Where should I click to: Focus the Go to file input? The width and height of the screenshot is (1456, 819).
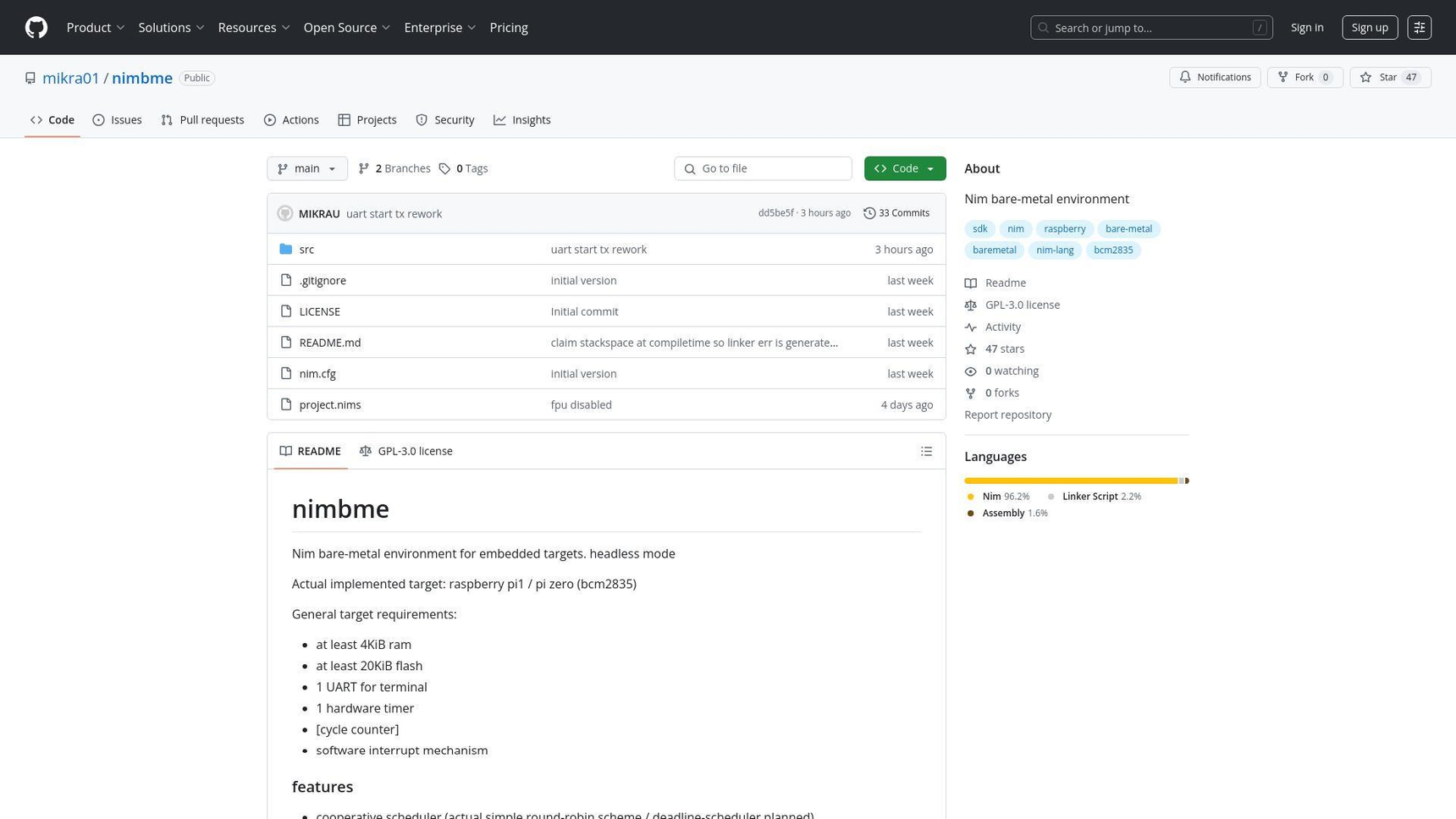click(763, 168)
